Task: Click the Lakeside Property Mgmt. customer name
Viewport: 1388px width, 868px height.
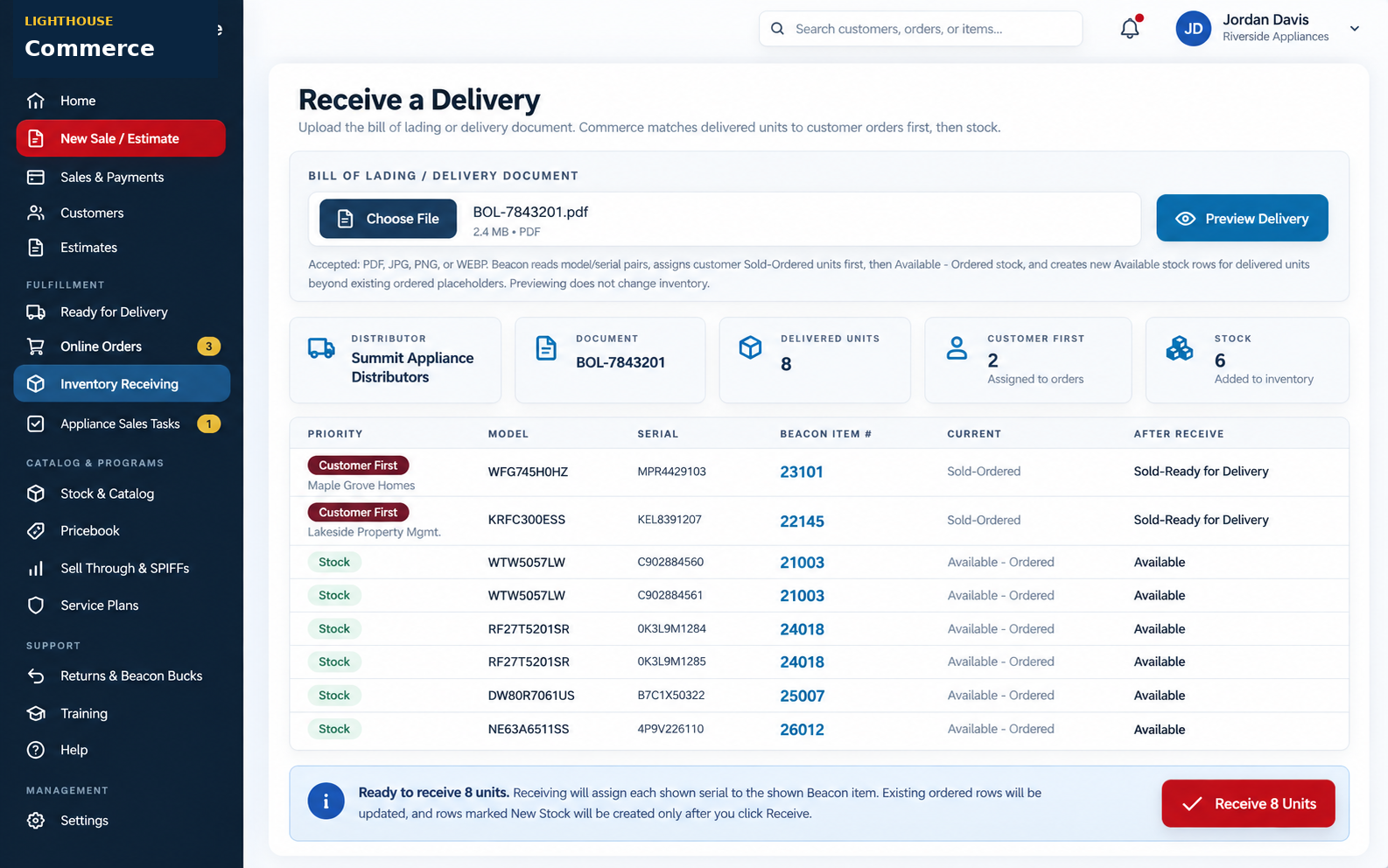Action: 374,532
